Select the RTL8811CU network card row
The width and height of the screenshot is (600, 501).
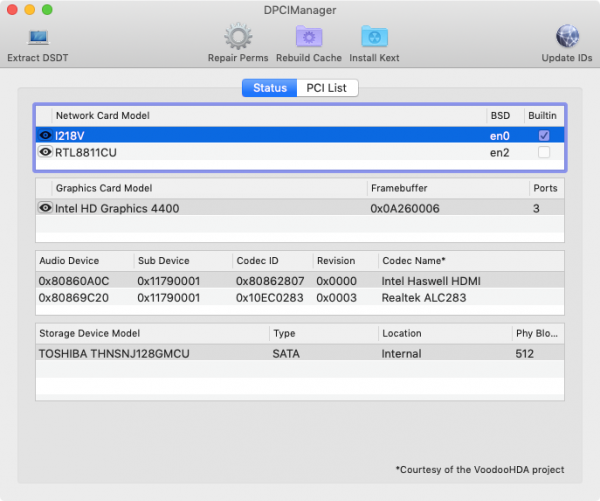(250, 153)
